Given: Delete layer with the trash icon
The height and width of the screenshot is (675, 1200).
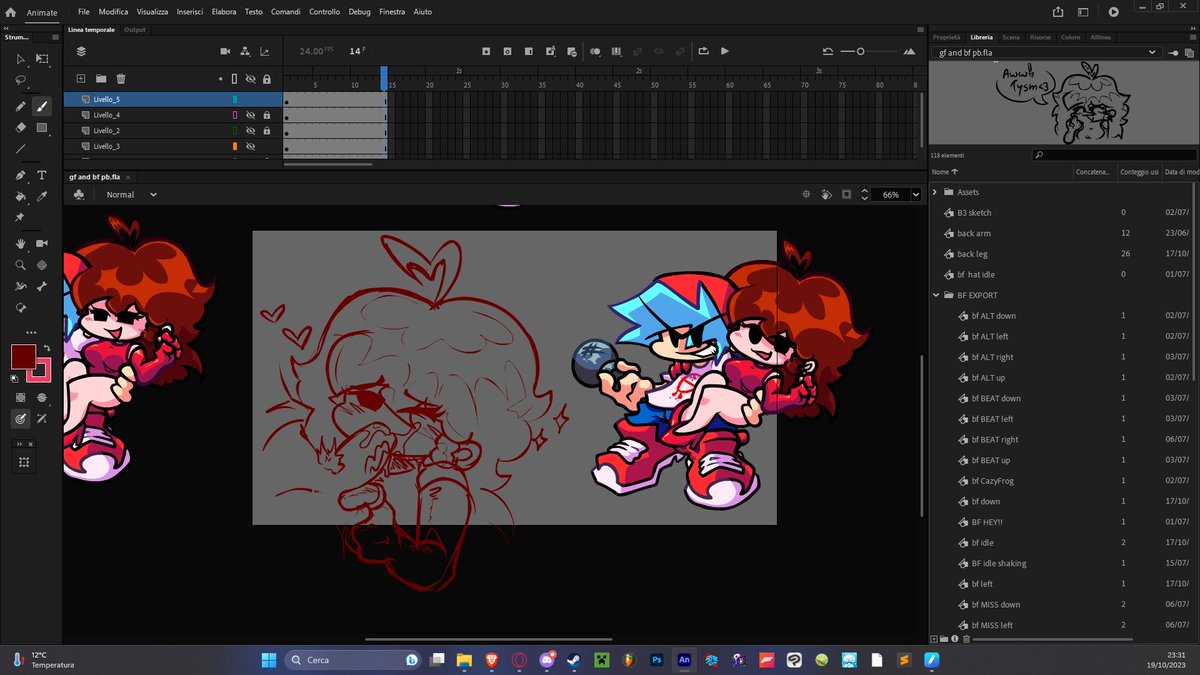Looking at the screenshot, I should (121, 78).
